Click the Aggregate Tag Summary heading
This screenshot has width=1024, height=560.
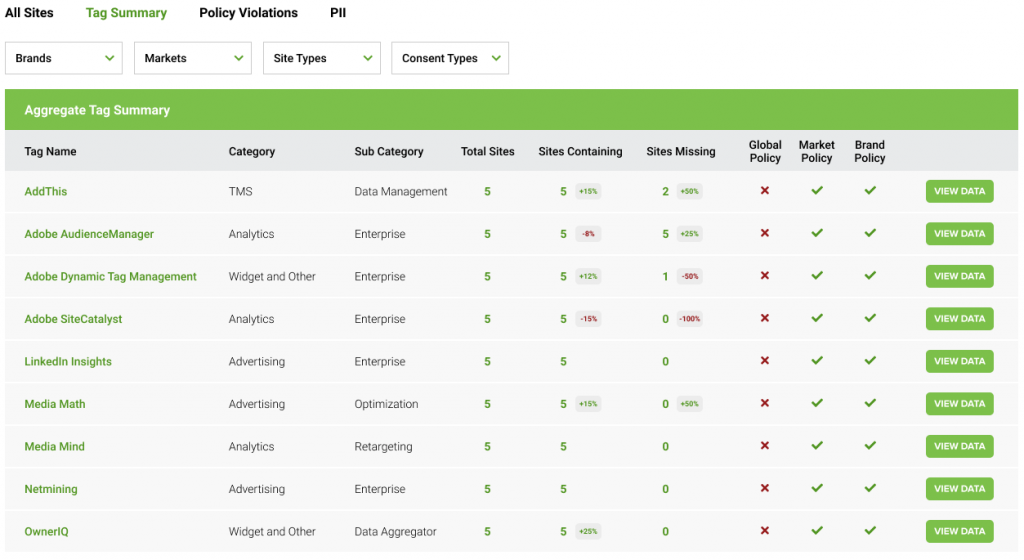97,110
